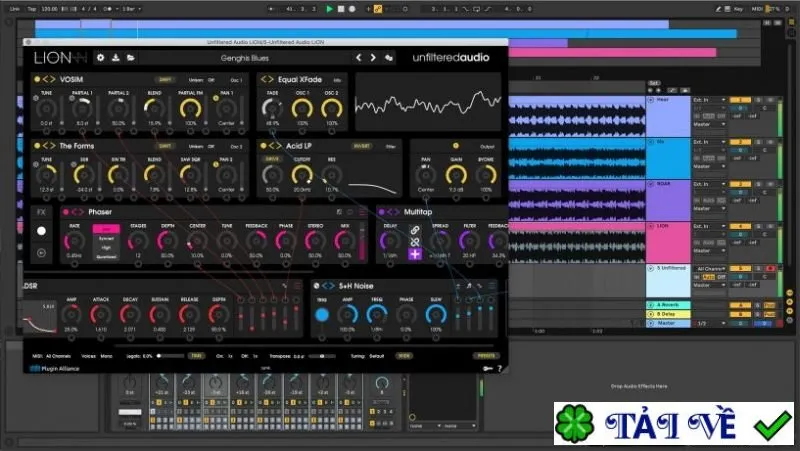Load the next preset with right arrow
The width and height of the screenshot is (800, 451).
pyautogui.click(x=373, y=58)
